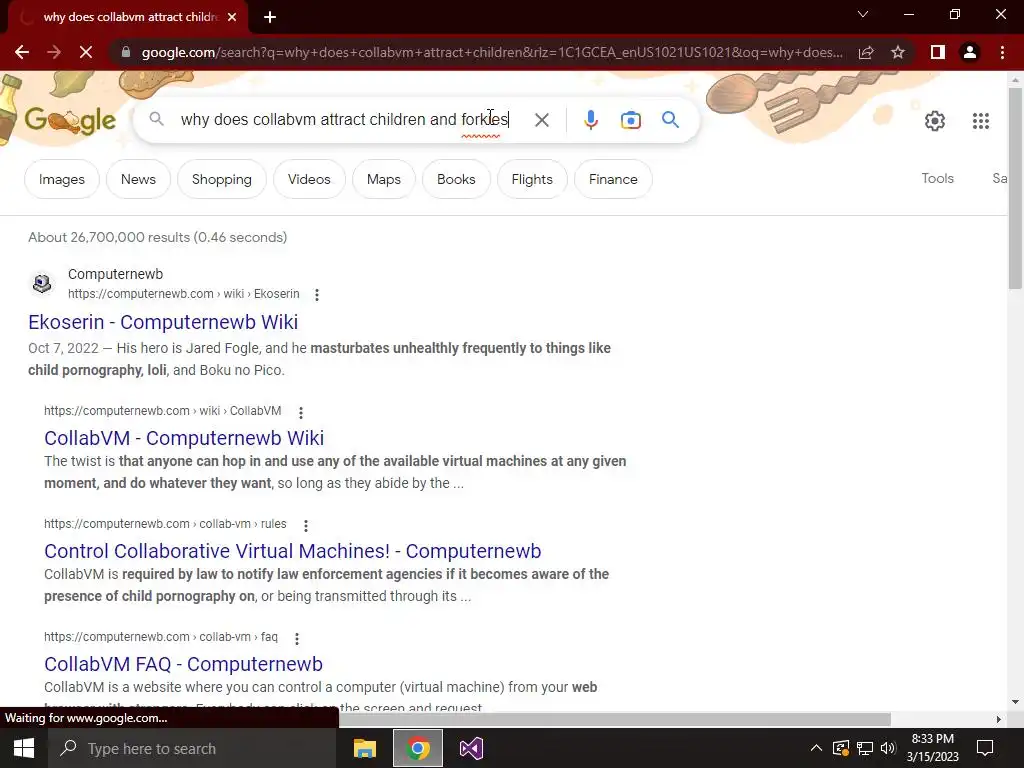Open a new tab with plus
This screenshot has height=768, width=1024.
point(270,17)
